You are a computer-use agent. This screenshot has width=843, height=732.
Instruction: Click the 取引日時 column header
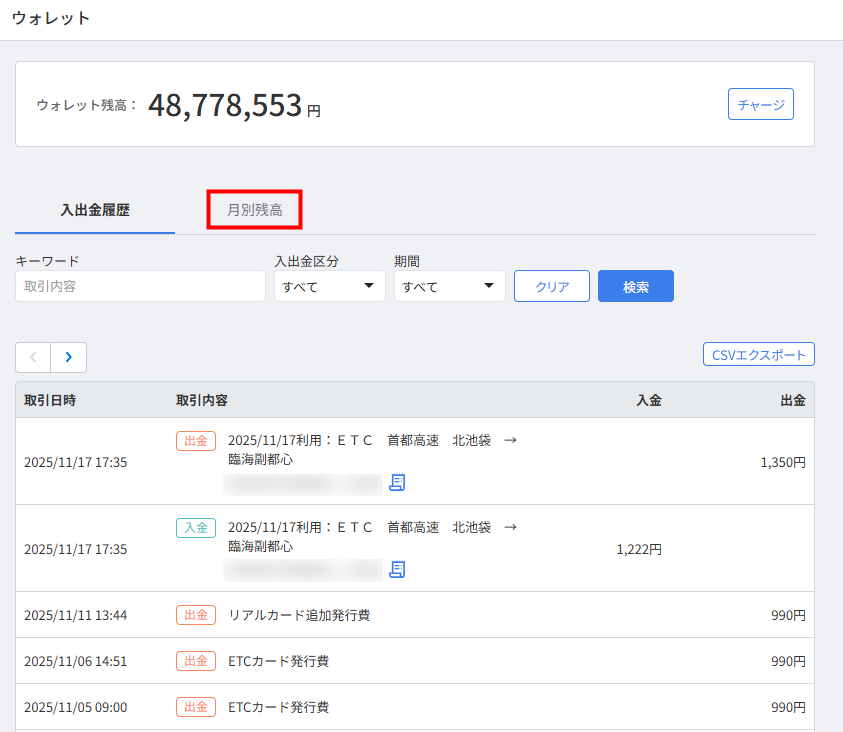(50, 400)
